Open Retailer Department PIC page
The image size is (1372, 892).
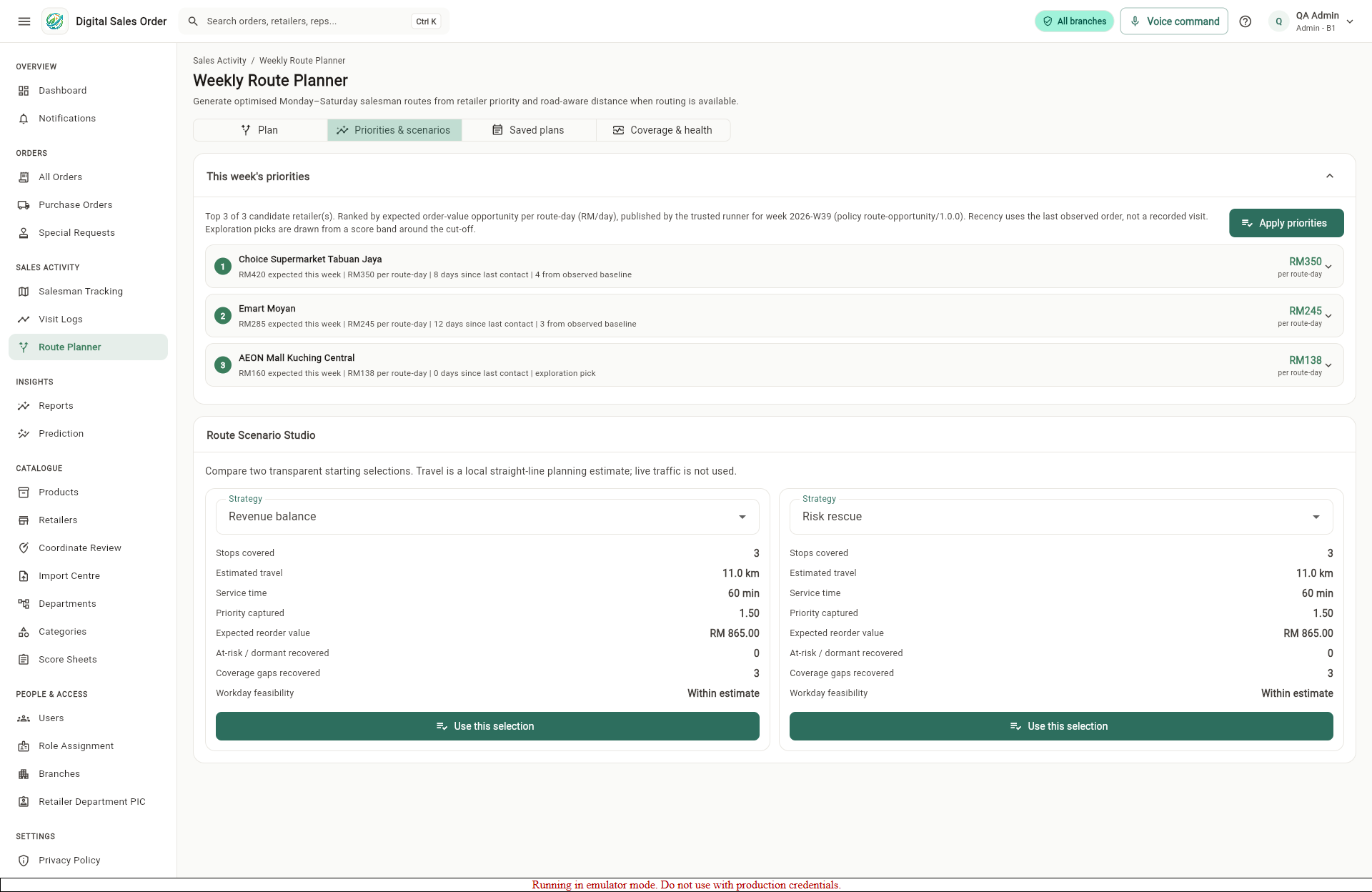coord(88,802)
